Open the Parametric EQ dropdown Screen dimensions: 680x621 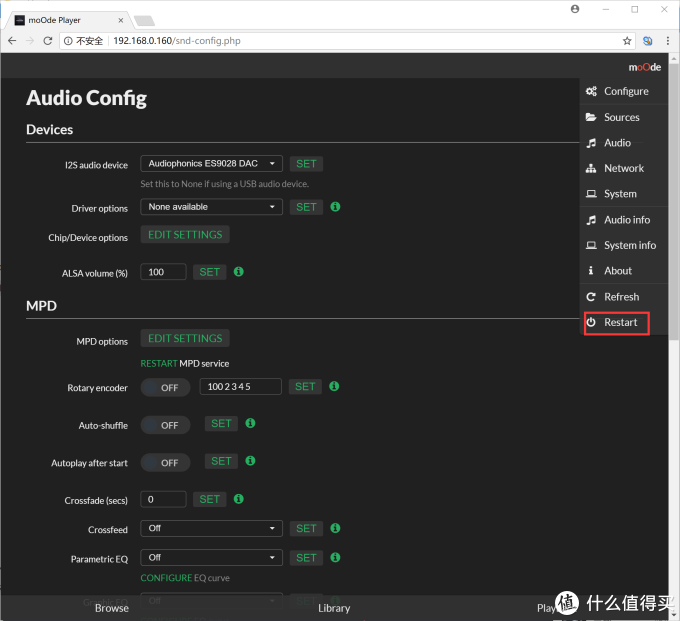[211, 557]
